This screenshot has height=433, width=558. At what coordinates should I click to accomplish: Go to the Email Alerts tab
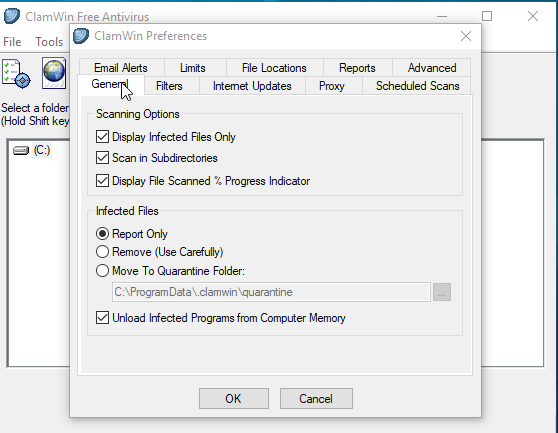click(x=121, y=68)
